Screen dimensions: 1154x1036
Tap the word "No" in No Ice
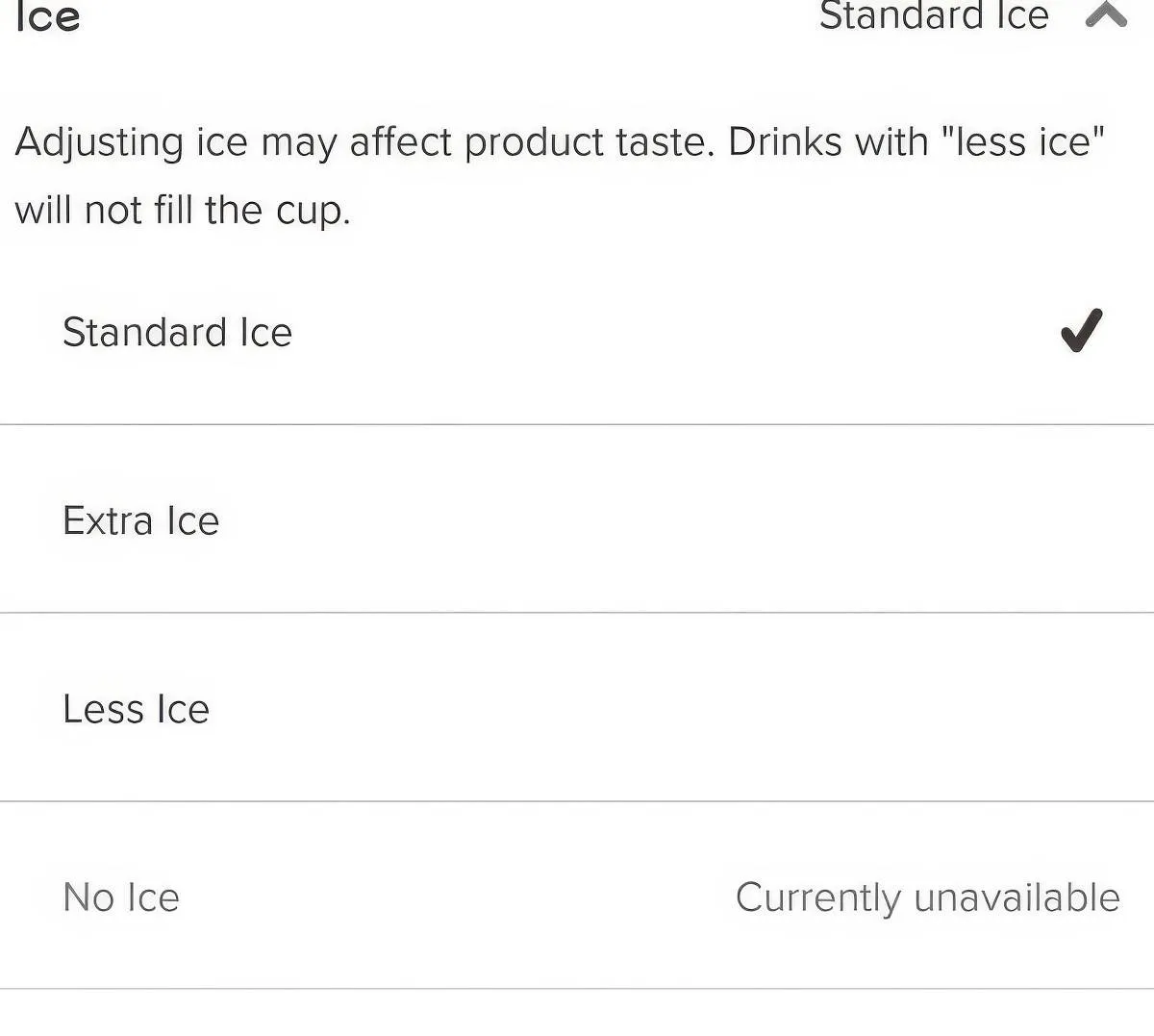coord(88,897)
